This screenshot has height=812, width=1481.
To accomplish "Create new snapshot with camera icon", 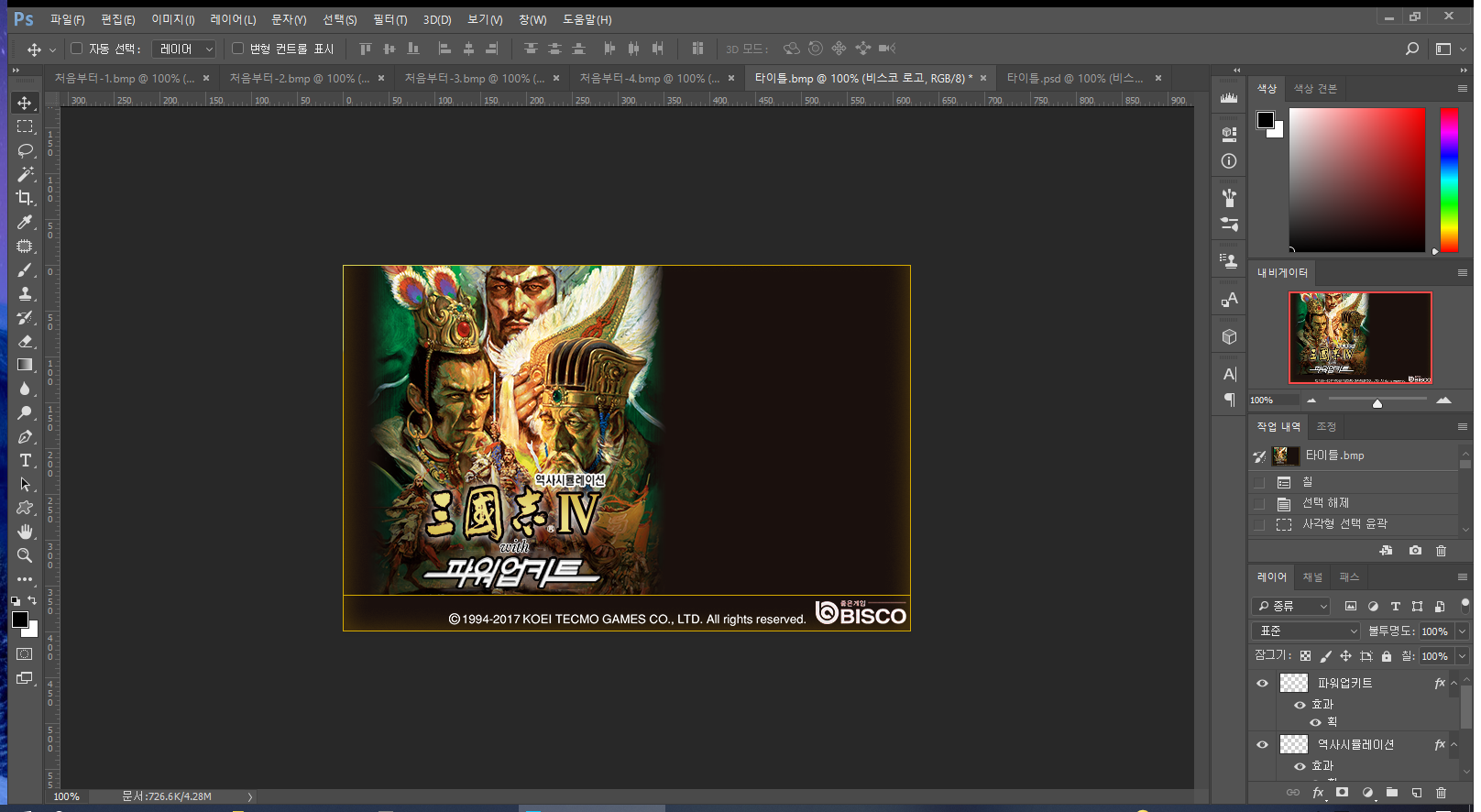I will [1415, 550].
